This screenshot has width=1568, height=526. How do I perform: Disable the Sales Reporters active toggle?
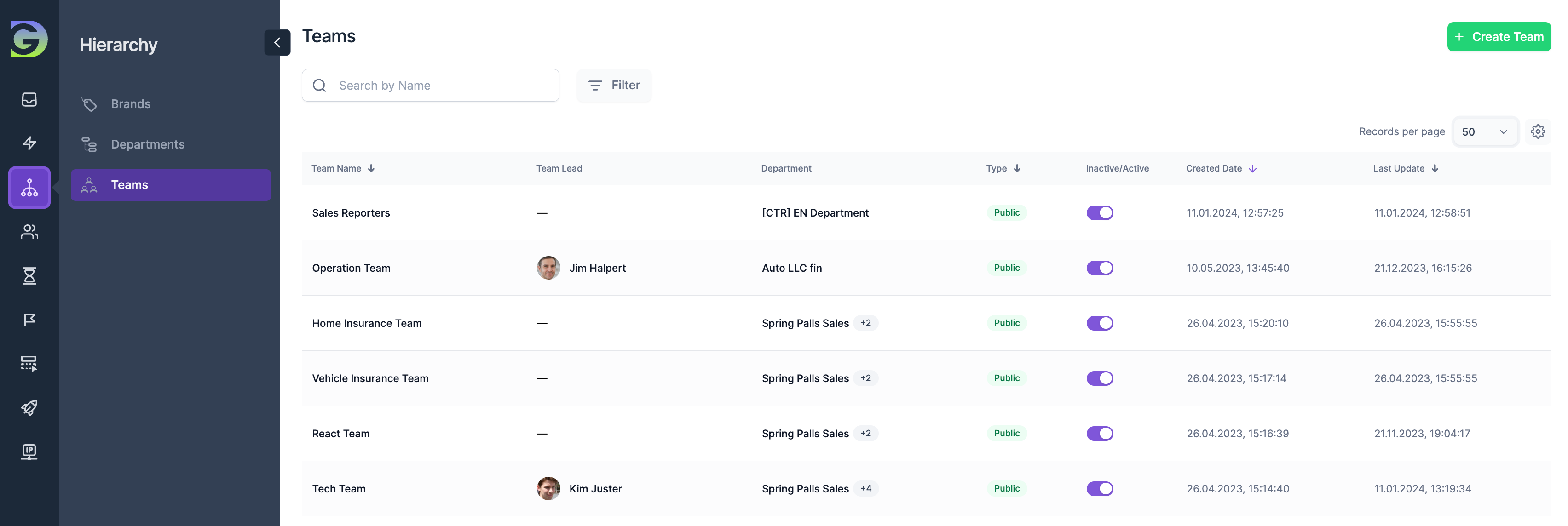tap(1099, 213)
